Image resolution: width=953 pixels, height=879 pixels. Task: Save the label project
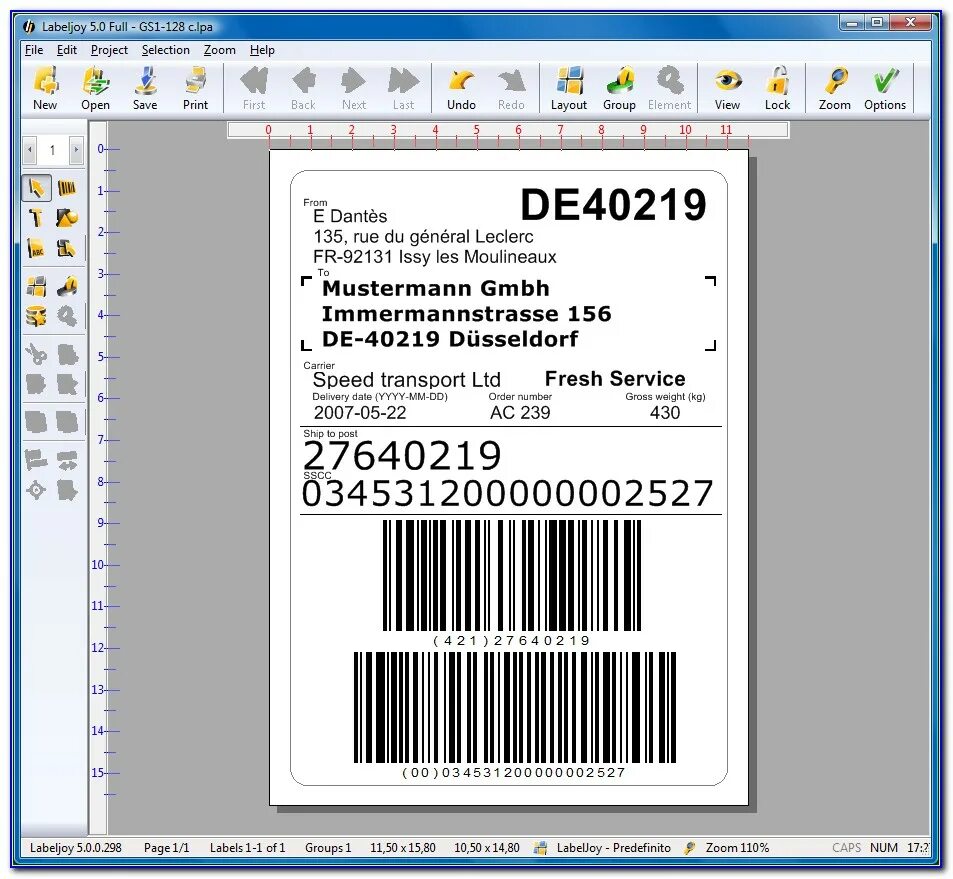pos(145,89)
